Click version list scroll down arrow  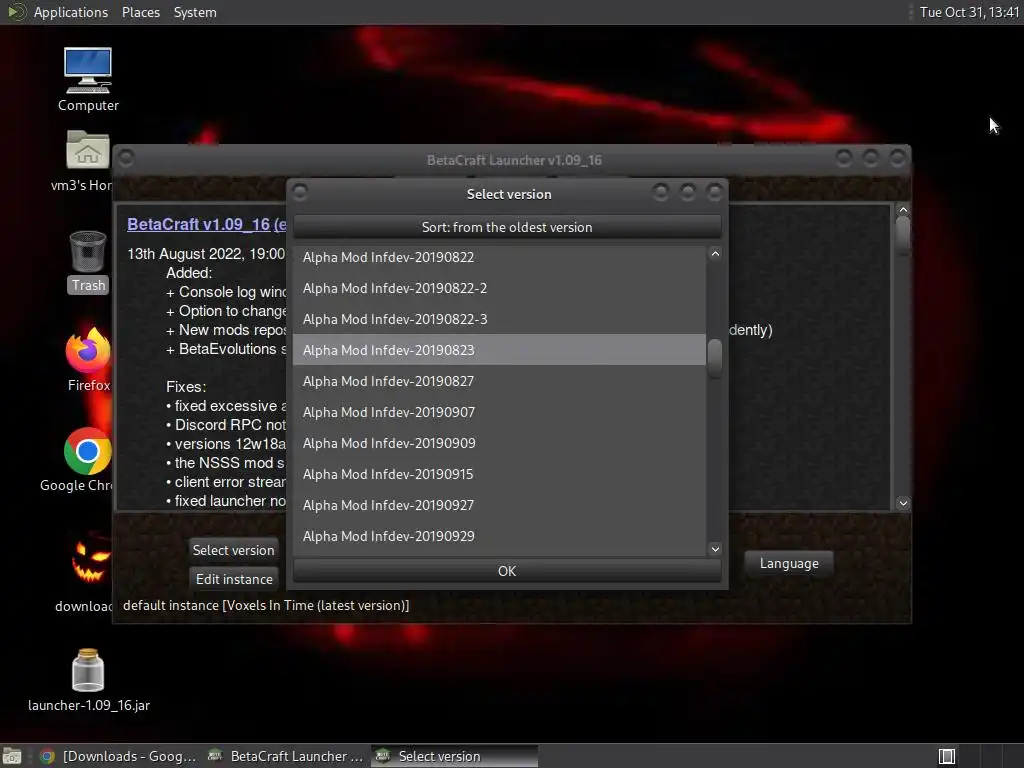[715, 549]
